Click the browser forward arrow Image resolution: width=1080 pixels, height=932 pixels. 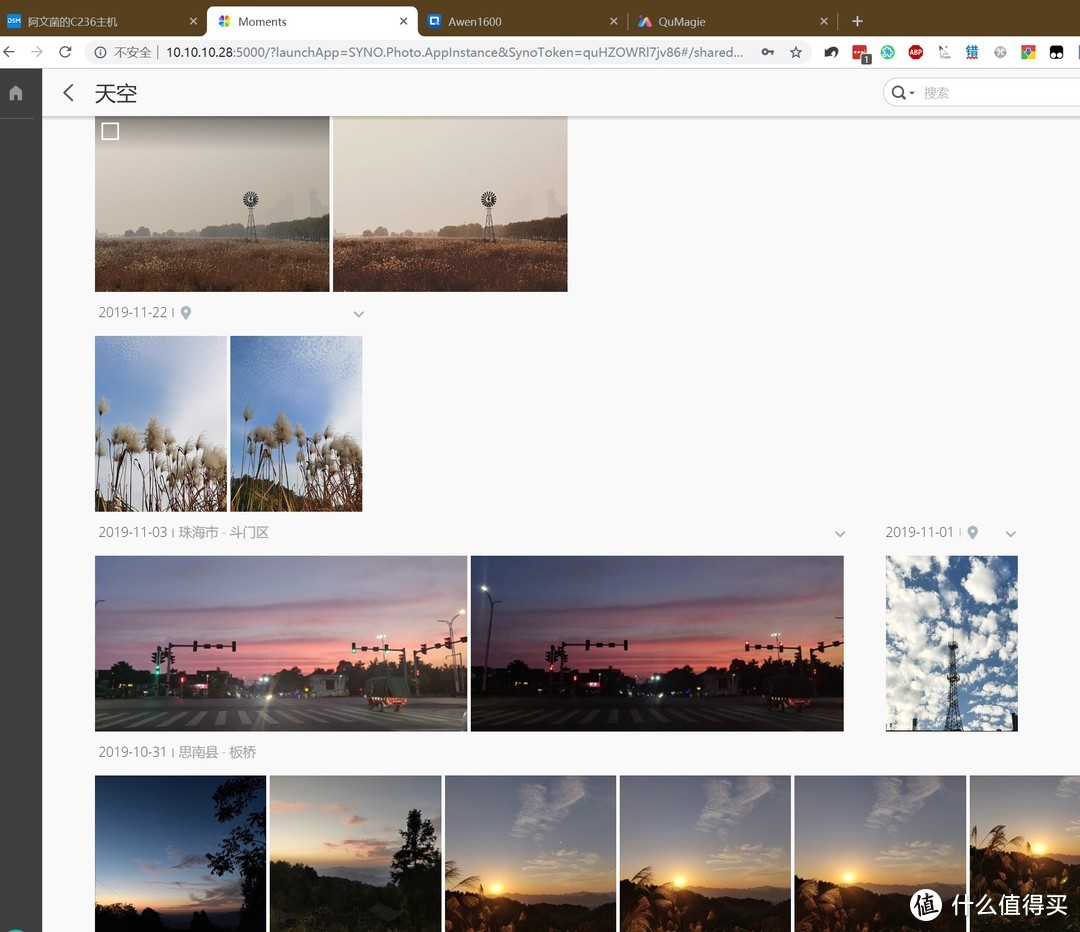coord(37,52)
